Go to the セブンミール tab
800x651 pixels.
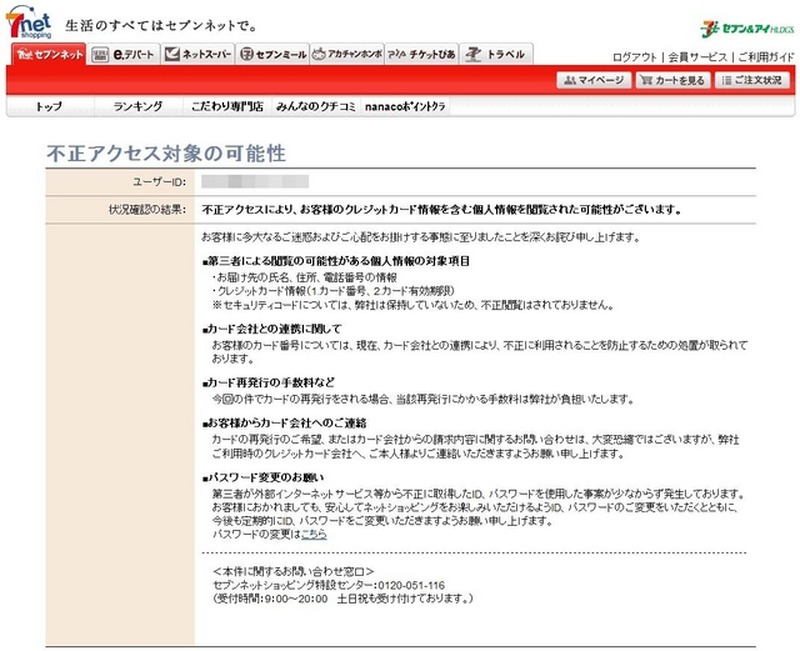point(273,54)
